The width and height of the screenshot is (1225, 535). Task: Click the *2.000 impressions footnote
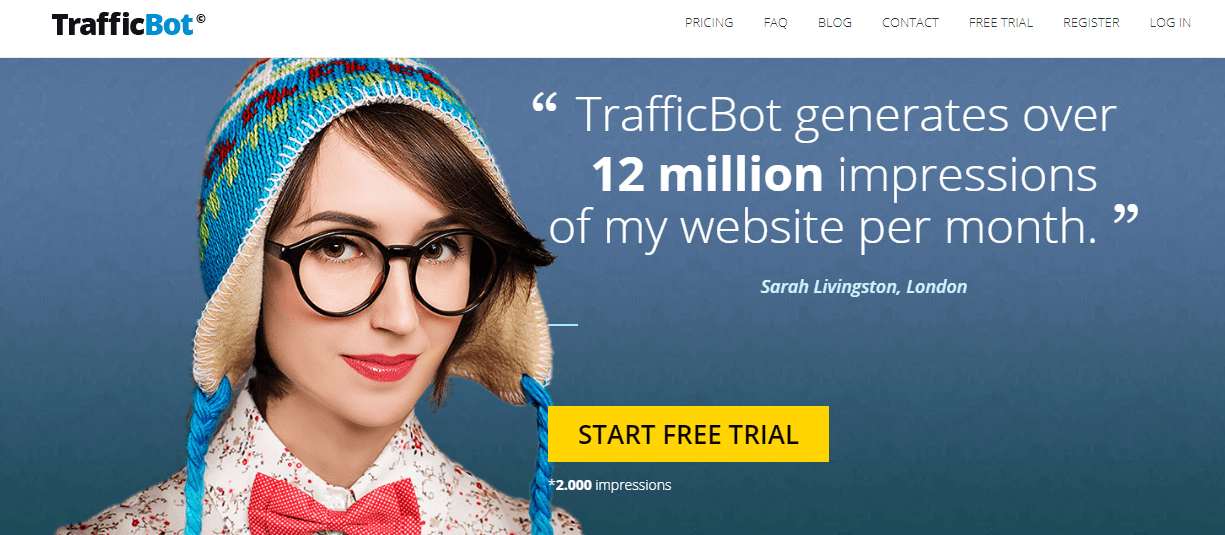610,485
